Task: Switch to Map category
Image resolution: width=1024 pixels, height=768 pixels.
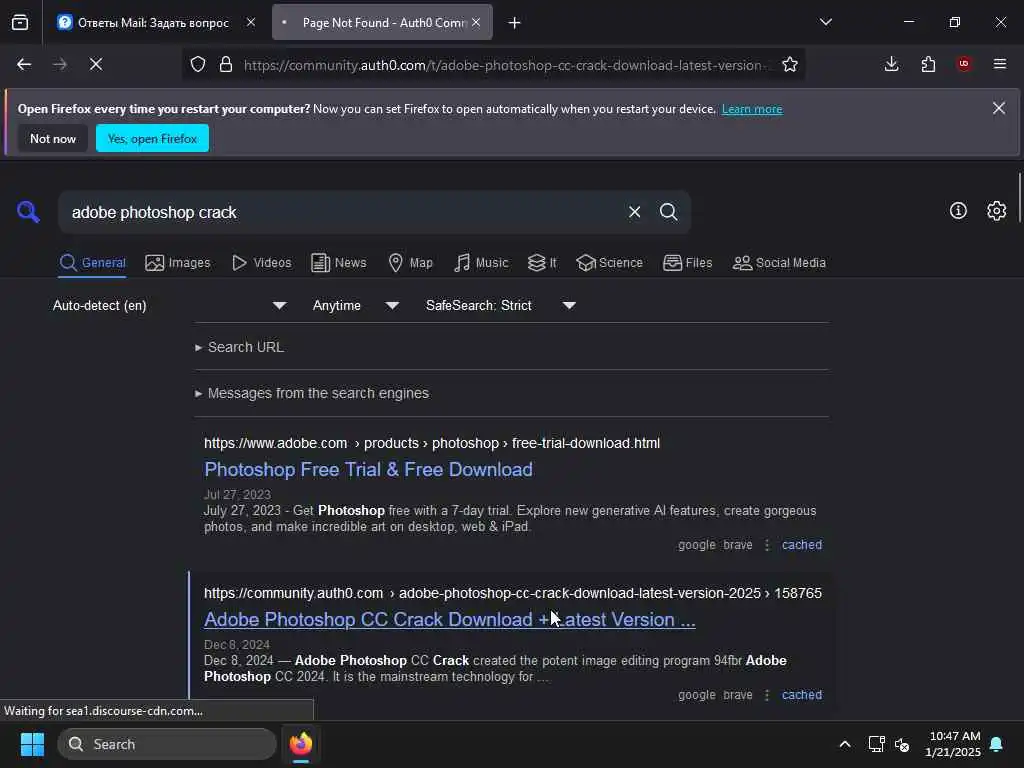Action: tap(410, 263)
